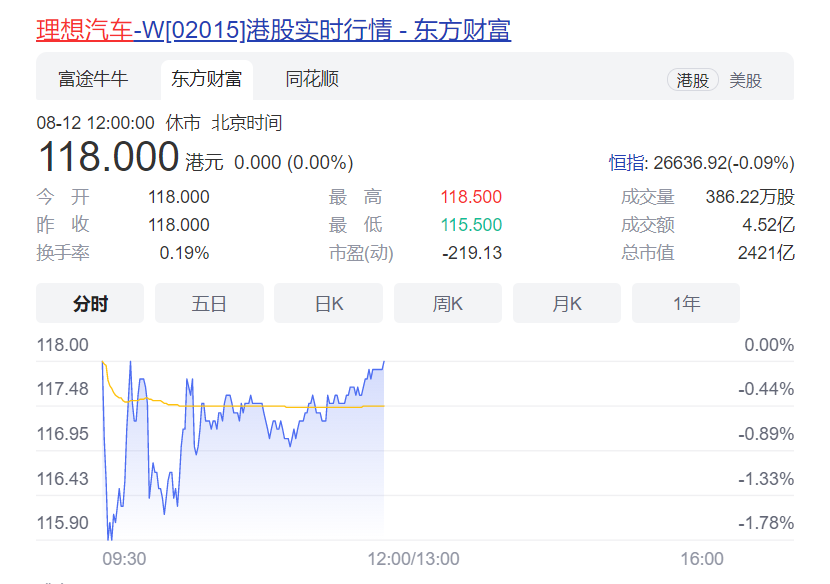
Task: Show the 五日 five-day chart
Action: pyautogui.click(x=209, y=303)
